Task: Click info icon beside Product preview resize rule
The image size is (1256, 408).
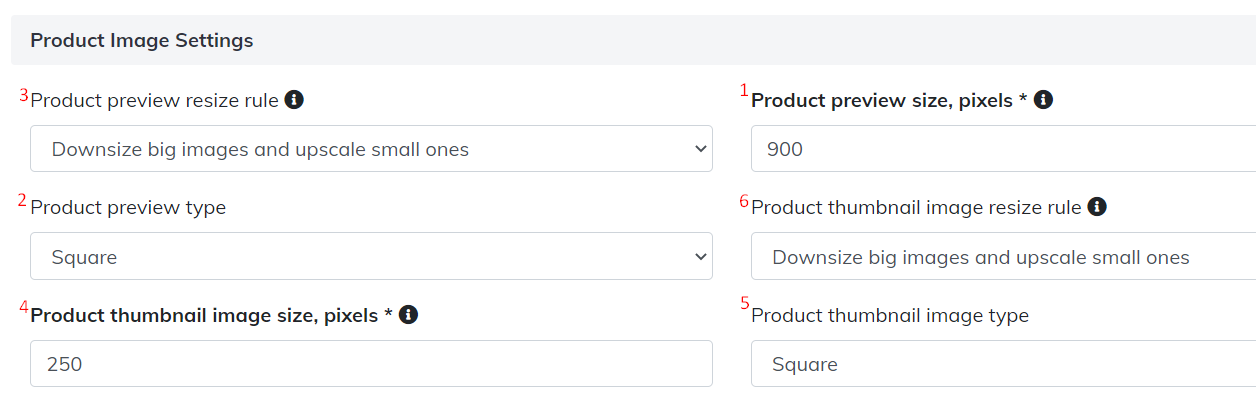Action: [294, 100]
